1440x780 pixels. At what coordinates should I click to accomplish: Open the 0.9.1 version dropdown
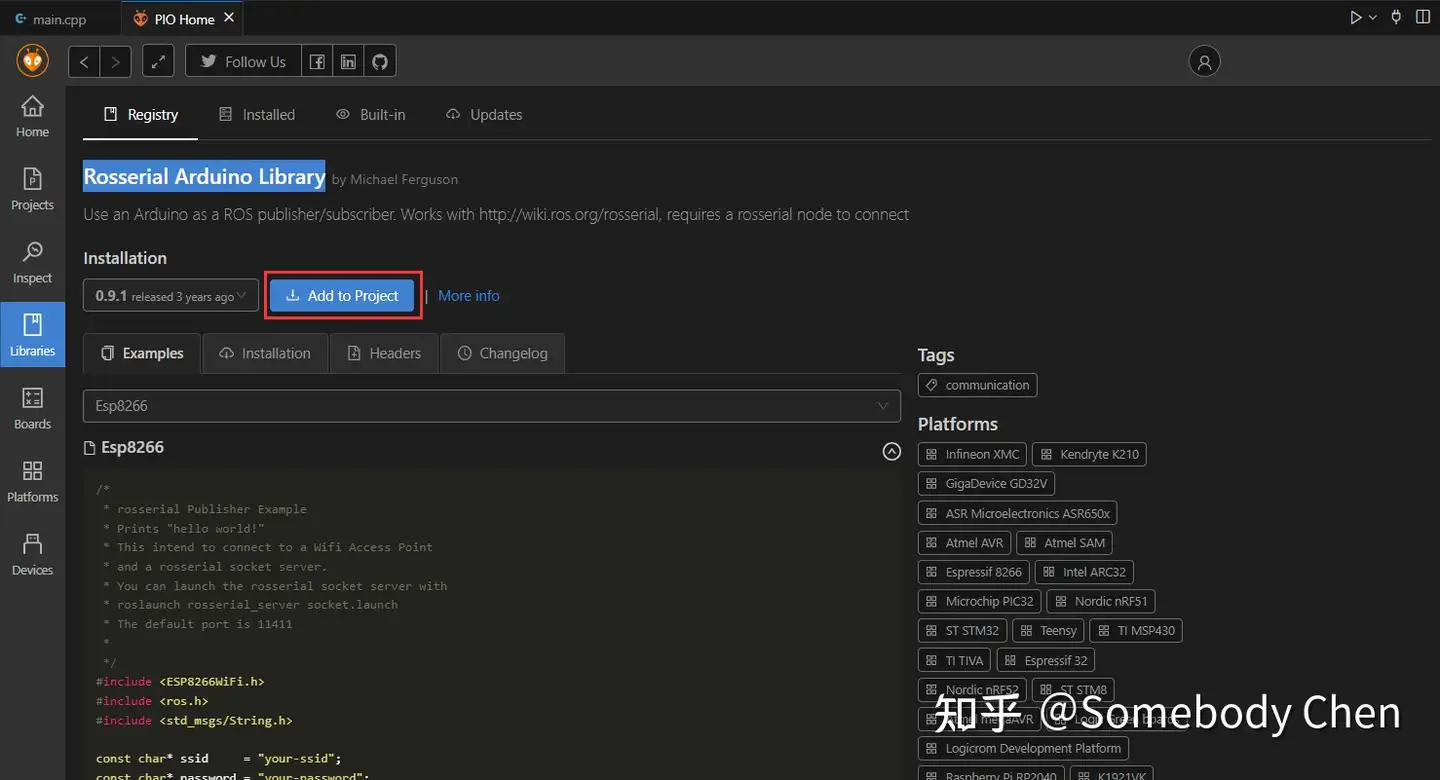[171, 296]
